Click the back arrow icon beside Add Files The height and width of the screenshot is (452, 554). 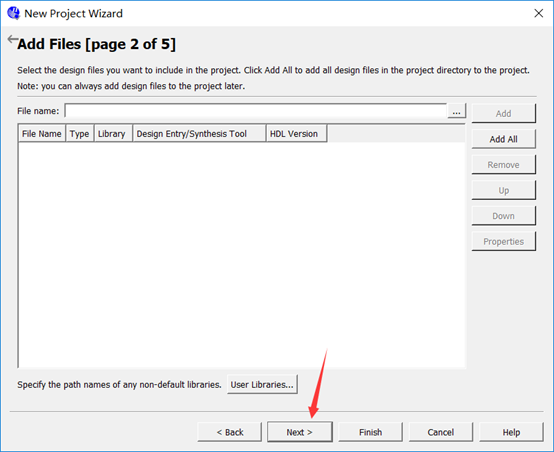click(x=12, y=39)
